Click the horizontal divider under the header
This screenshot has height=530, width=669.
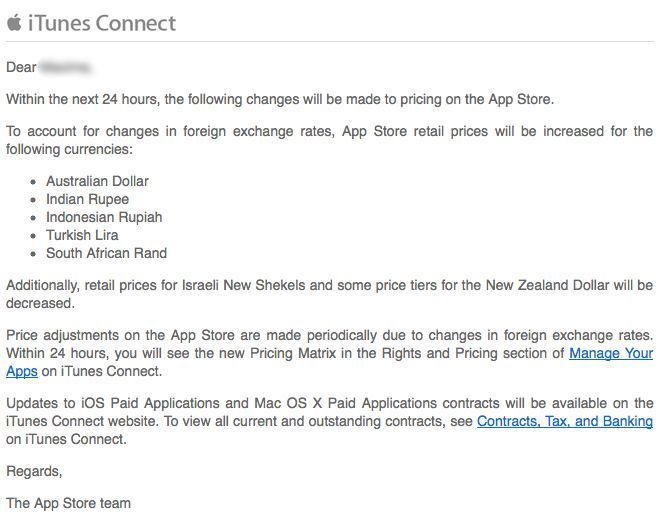[329, 42]
